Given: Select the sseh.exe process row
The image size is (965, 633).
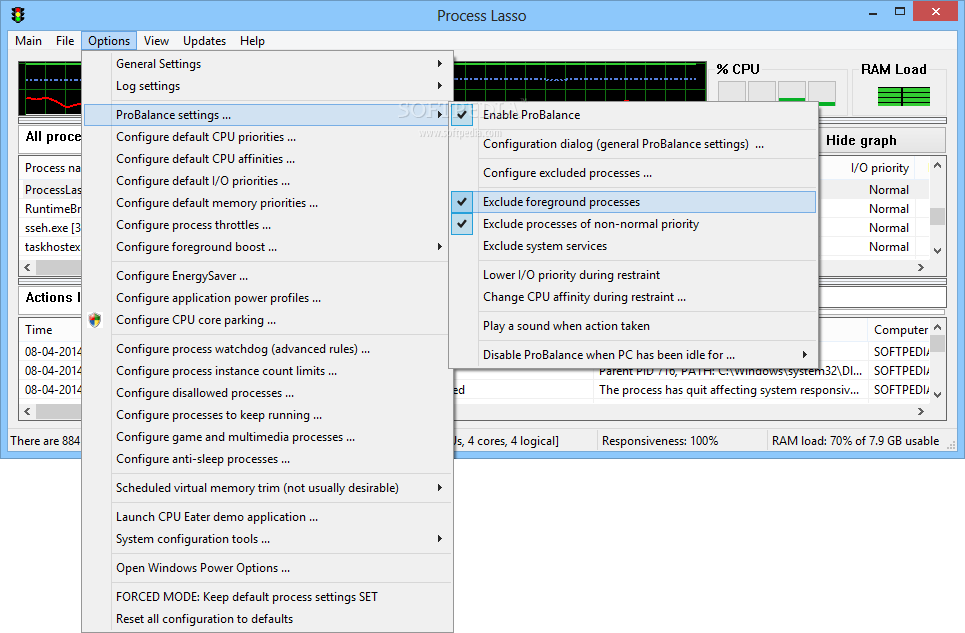Looking at the screenshot, I should click(52, 228).
